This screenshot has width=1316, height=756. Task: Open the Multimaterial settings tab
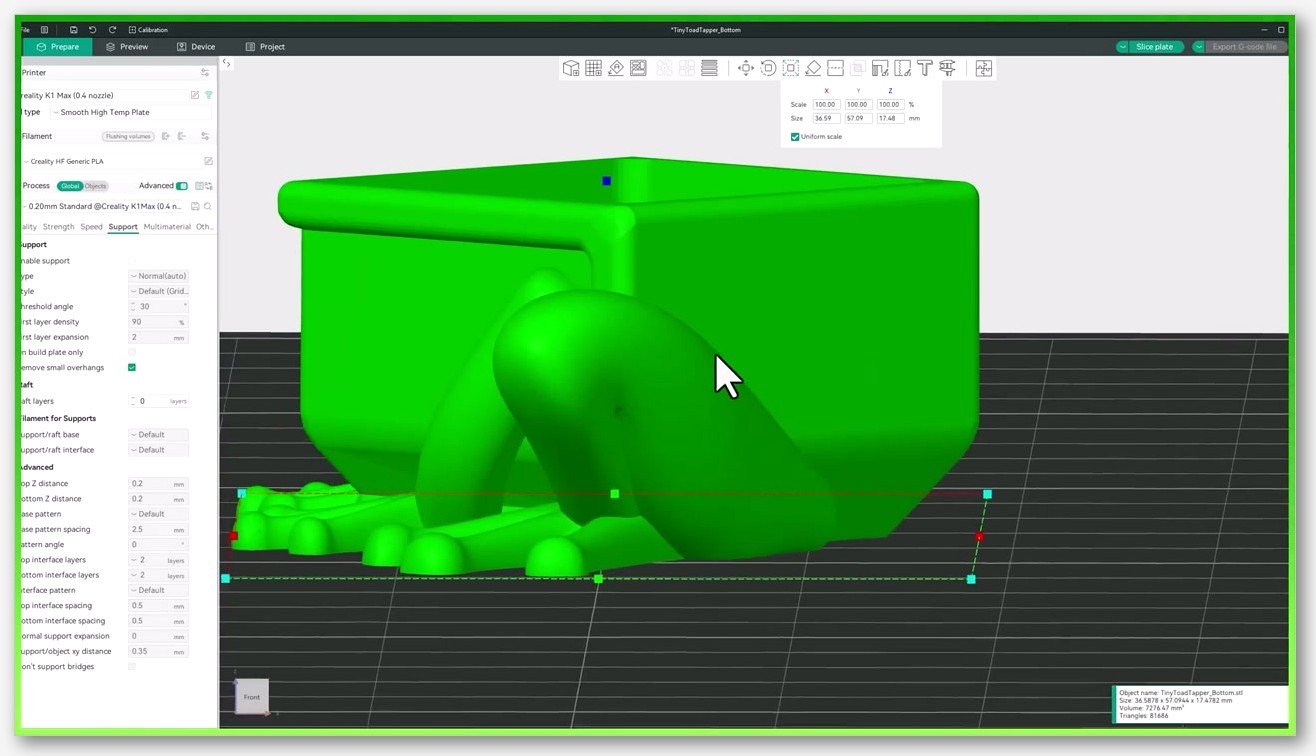[167, 227]
